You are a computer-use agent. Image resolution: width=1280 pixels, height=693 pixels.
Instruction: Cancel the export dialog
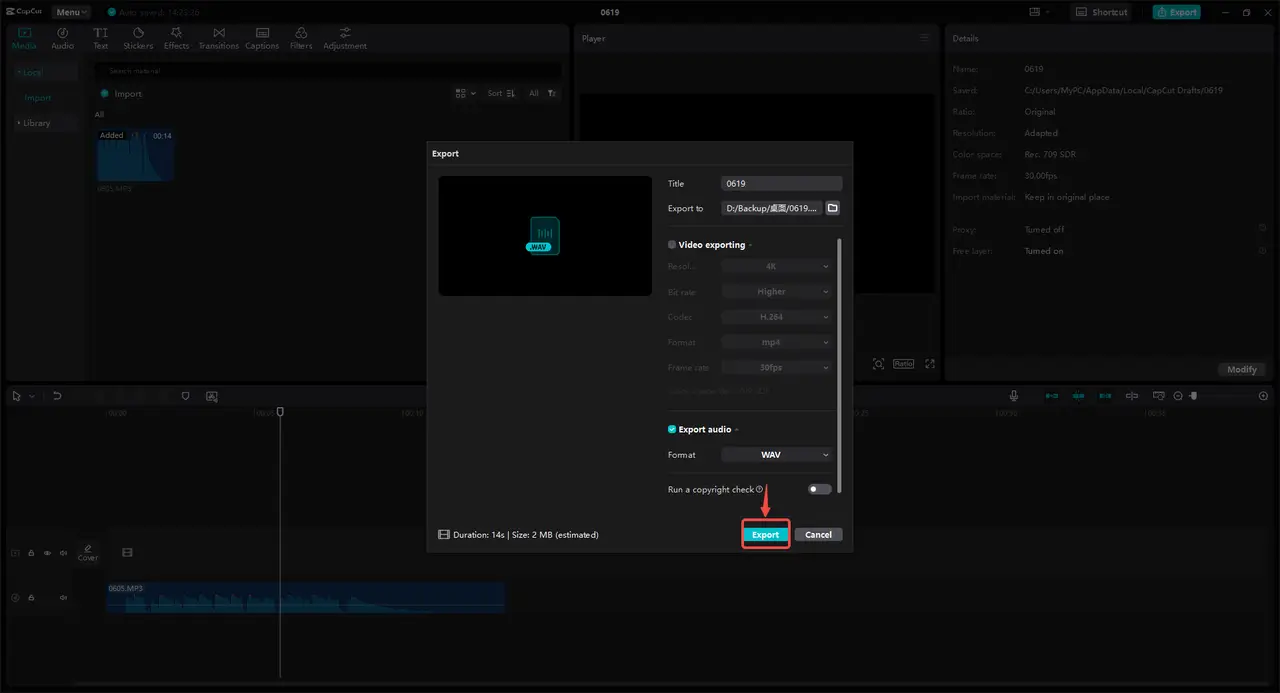tap(818, 535)
